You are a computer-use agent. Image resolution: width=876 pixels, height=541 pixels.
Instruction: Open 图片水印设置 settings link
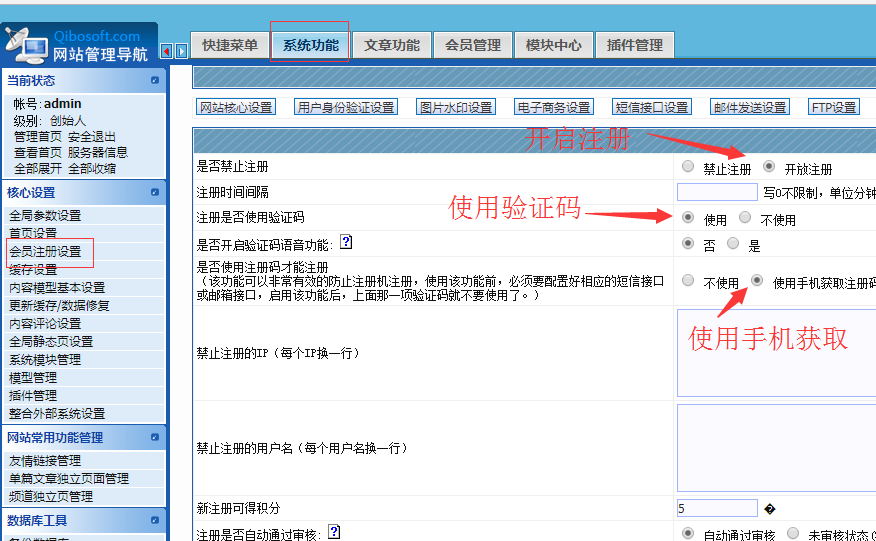click(x=455, y=107)
